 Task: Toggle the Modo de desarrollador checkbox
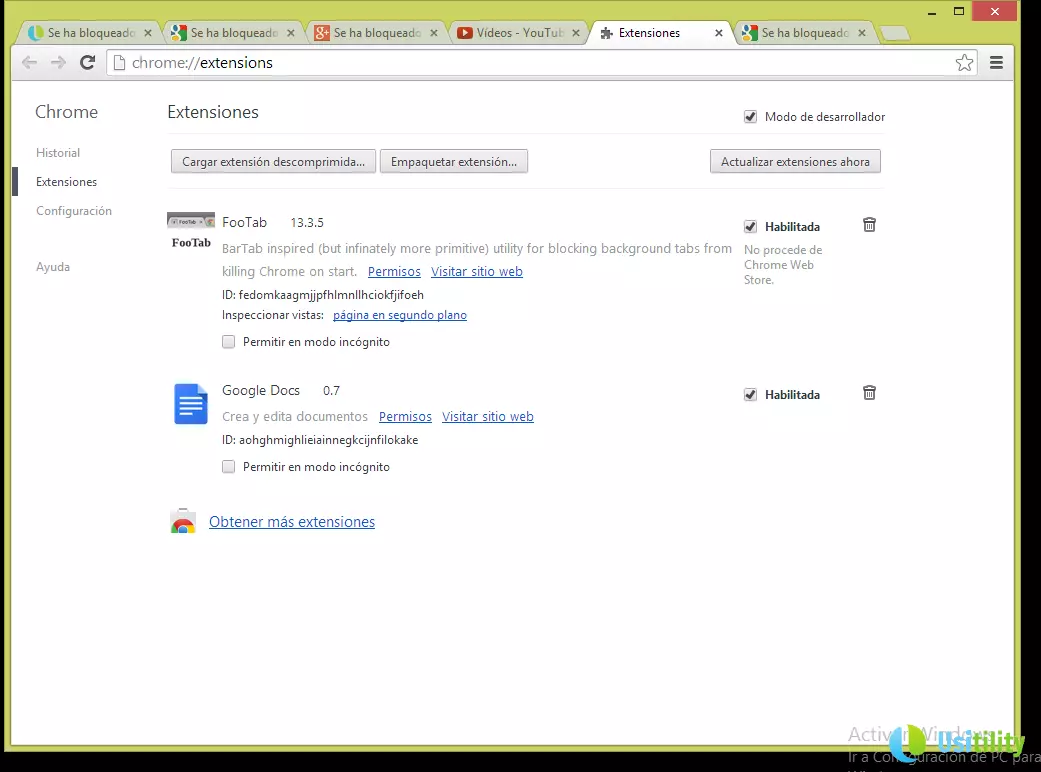click(x=750, y=117)
